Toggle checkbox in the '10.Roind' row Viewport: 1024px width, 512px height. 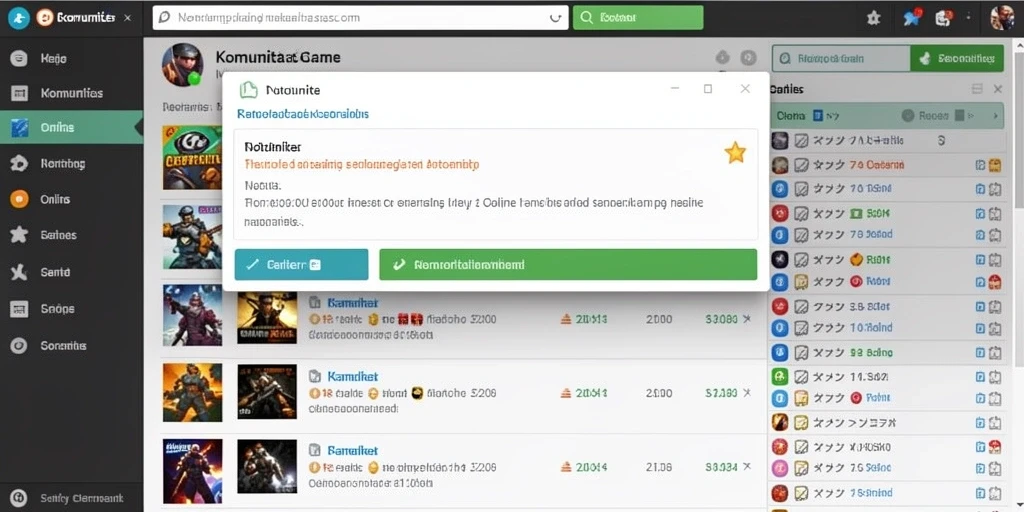[x=801, y=327]
